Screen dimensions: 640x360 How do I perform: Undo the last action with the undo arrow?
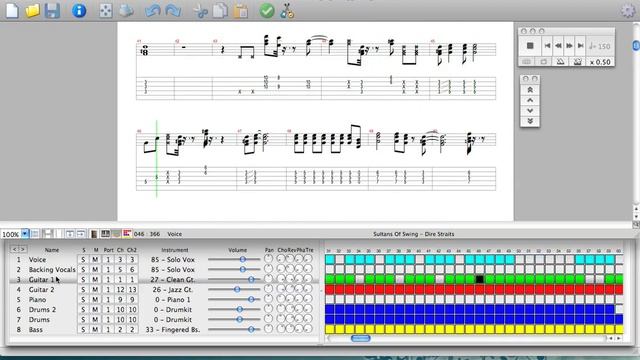pyautogui.click(x=153, y=11)
